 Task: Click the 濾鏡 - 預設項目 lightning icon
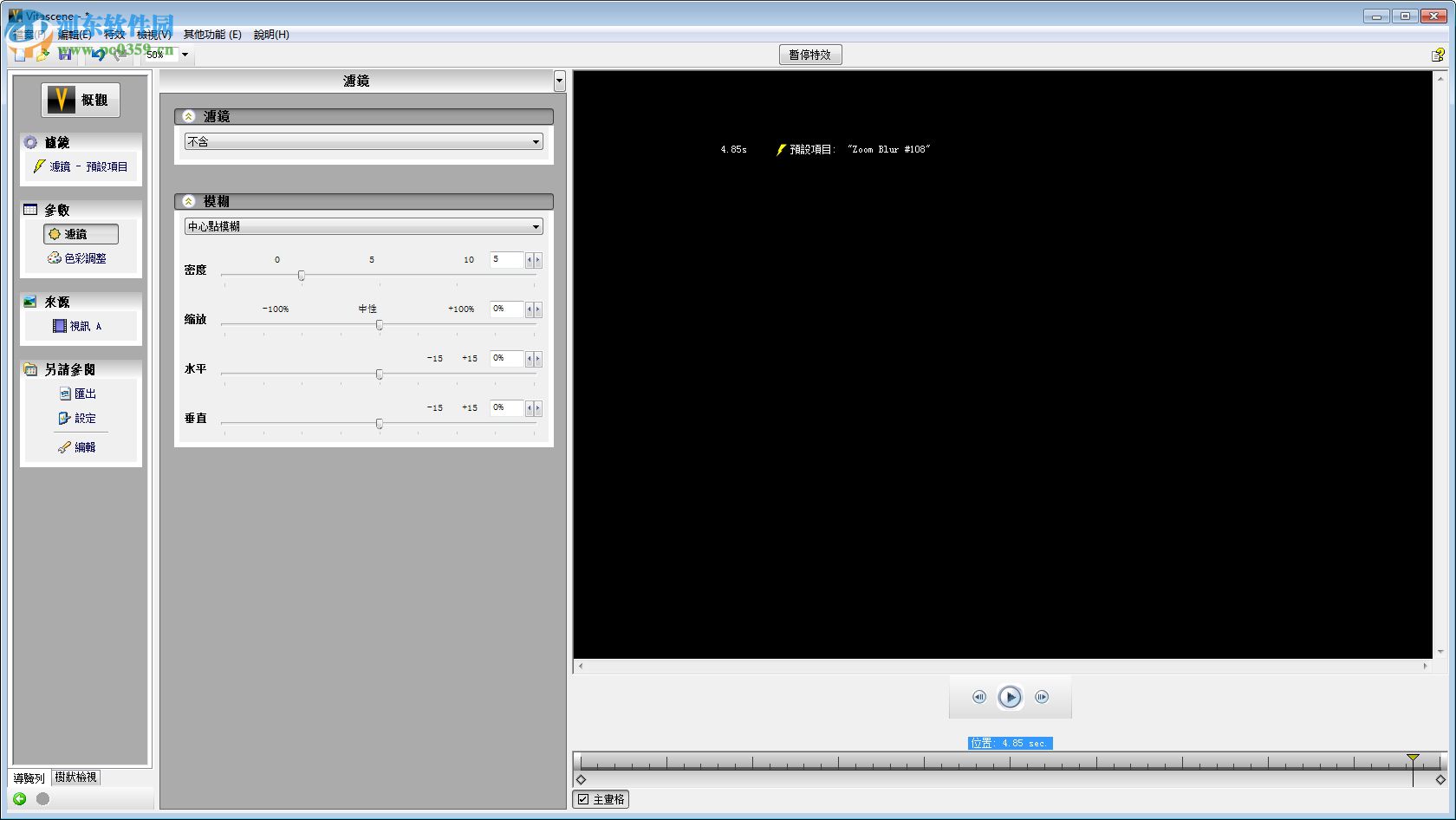pyautogui.click(x=39, y=166)
